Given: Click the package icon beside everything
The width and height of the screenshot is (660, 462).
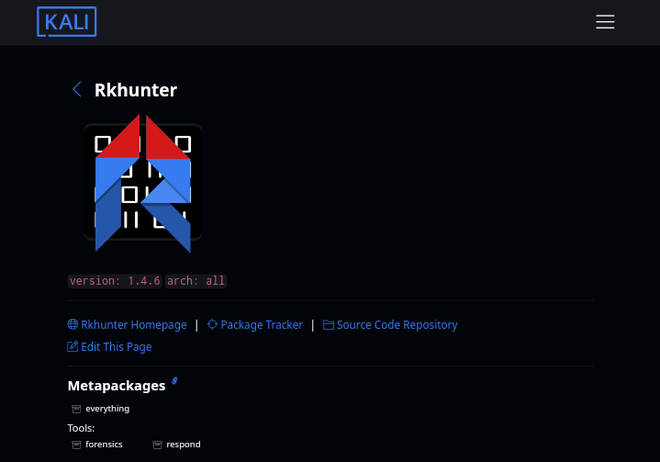Looking at the screenshot, I should pos(76,409).
